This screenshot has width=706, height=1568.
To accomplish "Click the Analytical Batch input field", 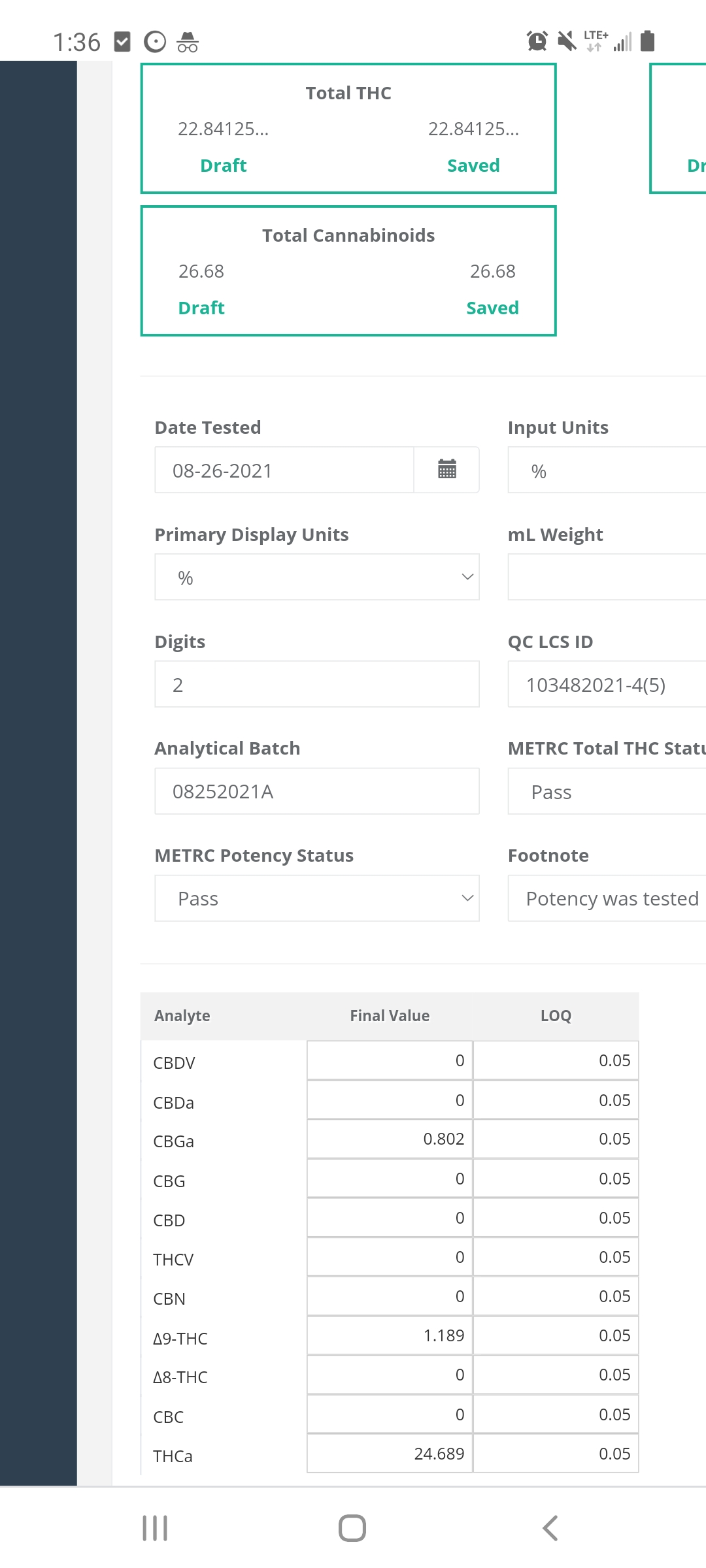I will click(317, 791).
